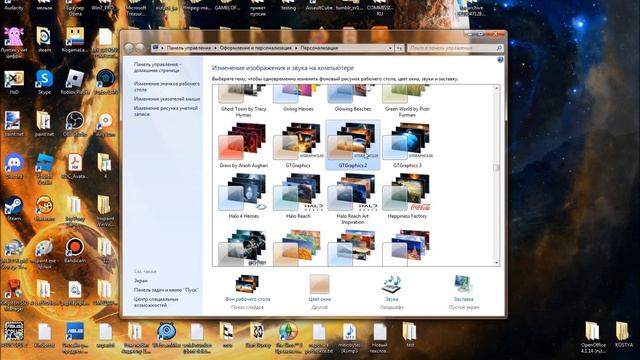Viewport: 640px width, 360px height.
Task: Click Оформление и персонализация breadcrumb
Action: [x=256, y=48]
